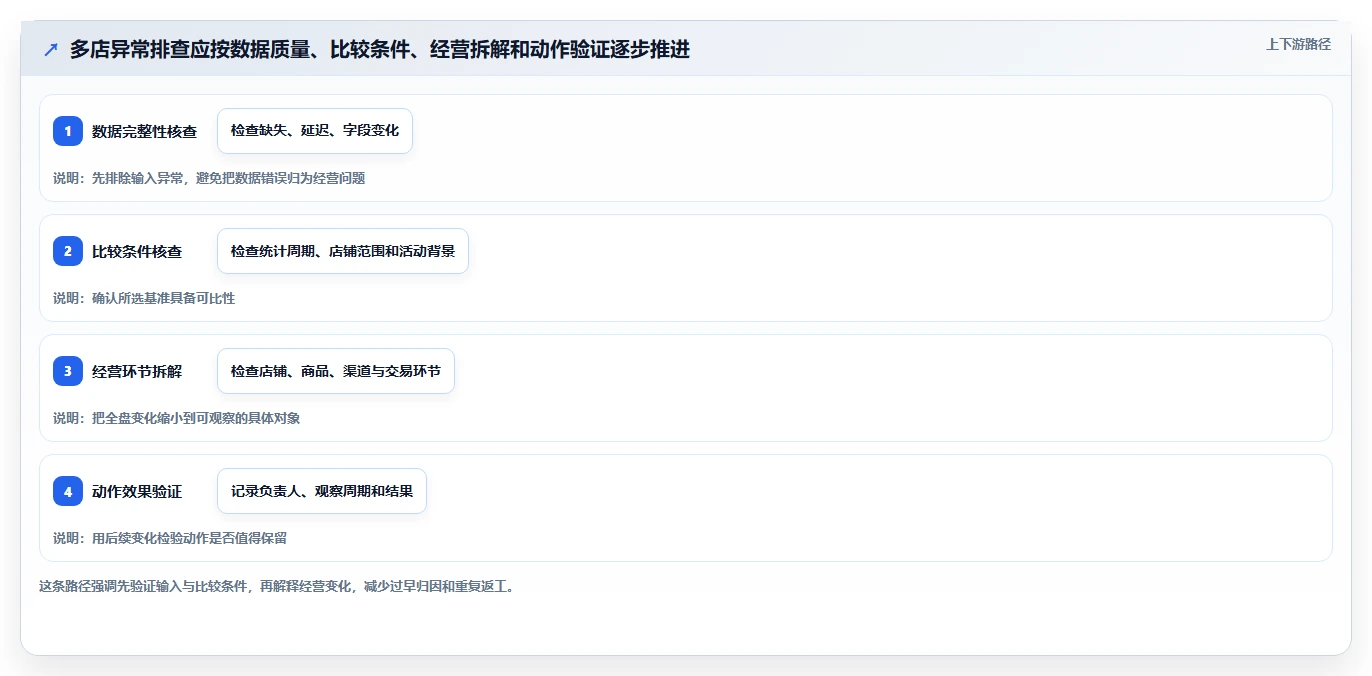Open the 上下游路径 label
This screenshot has height=676, width=1372.
1298,45
